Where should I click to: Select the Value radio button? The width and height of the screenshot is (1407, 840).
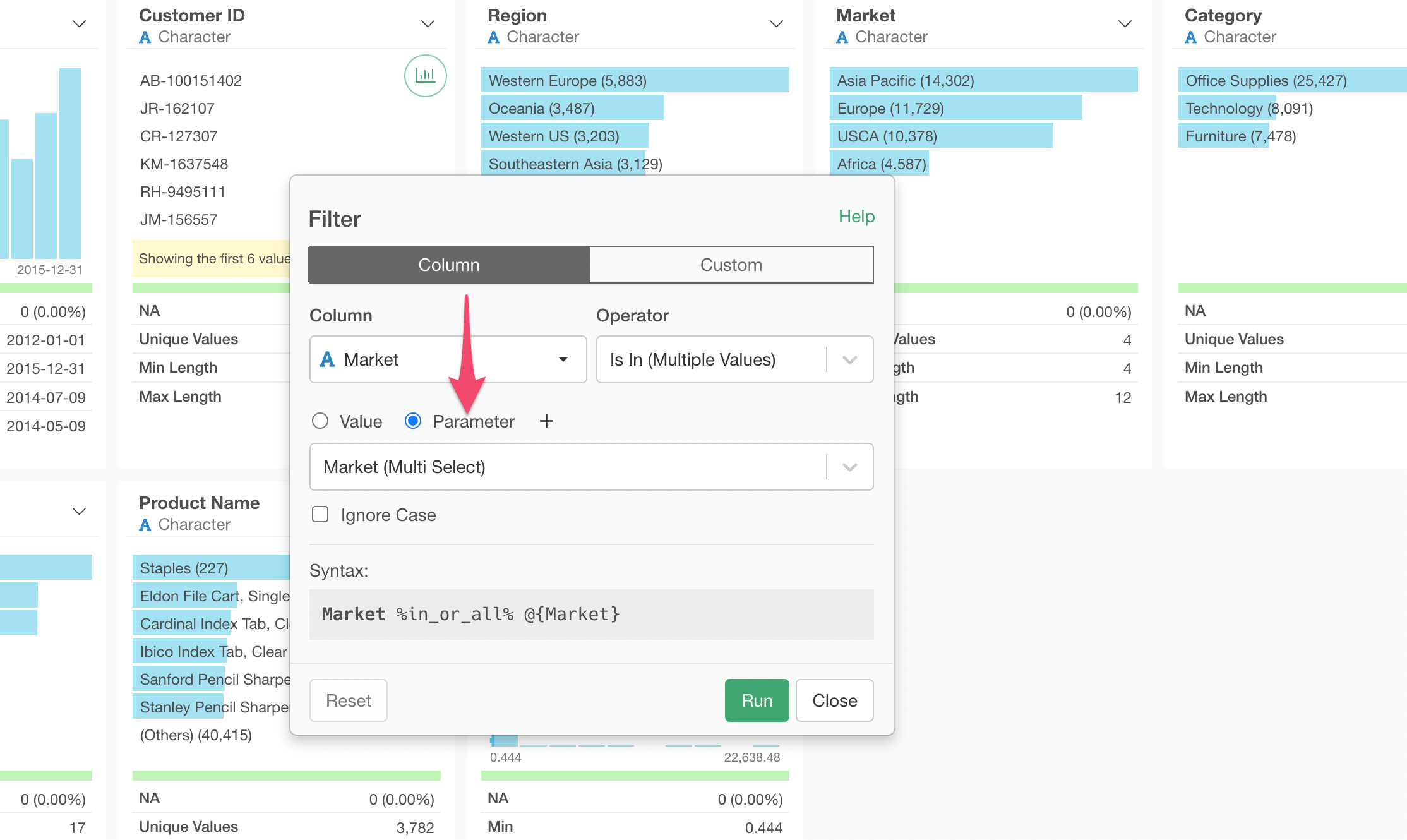point(320,421)
